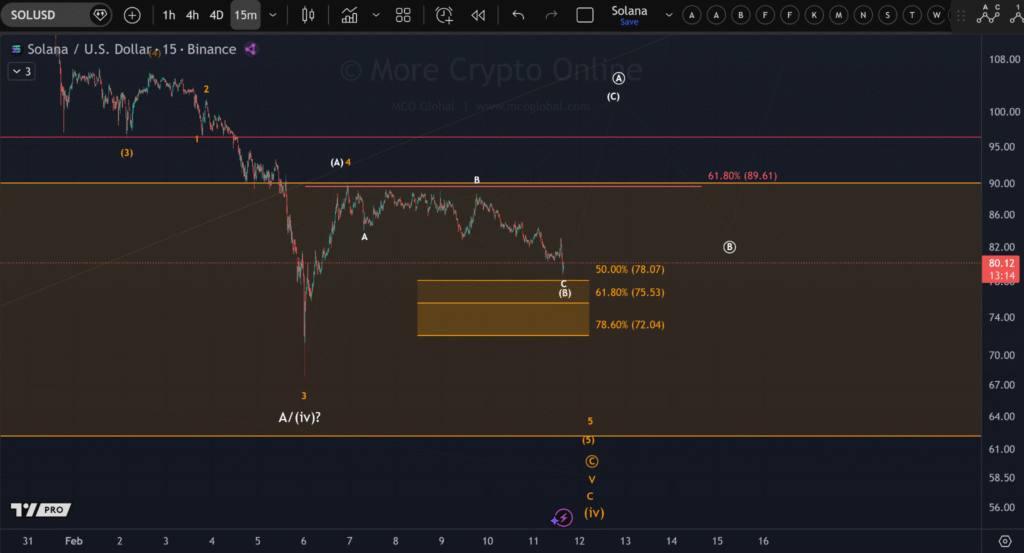The image size is (1024, 553).
Task: Click the red horizontal line near 96
Action: click(x=490, y=137)
